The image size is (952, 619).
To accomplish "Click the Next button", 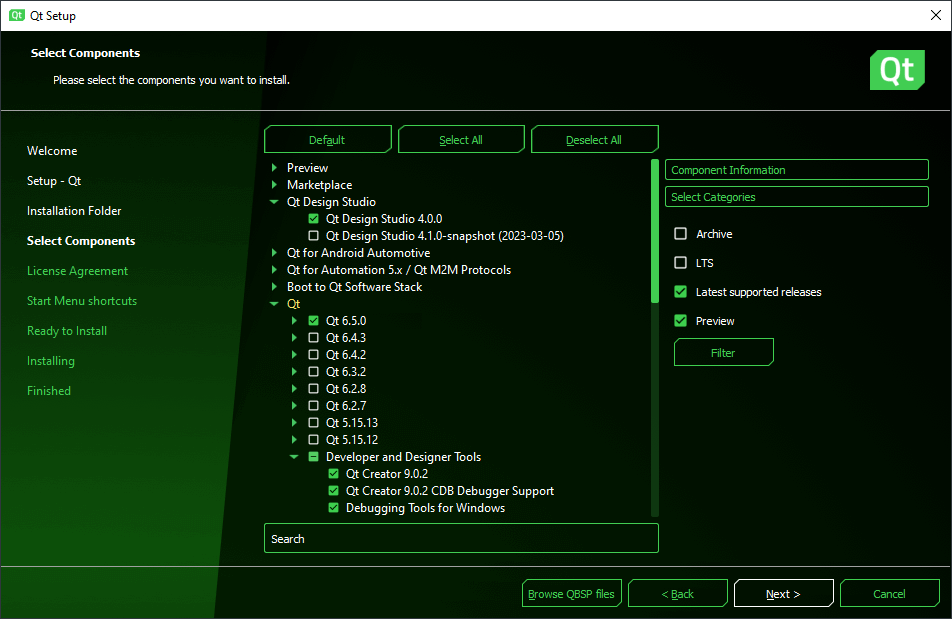I will point(783,594).
